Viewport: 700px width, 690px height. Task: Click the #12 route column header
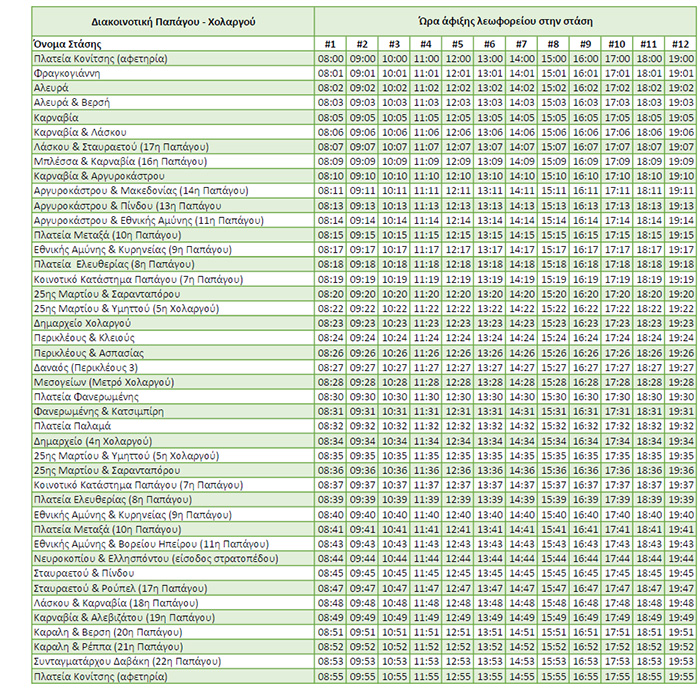coord(679,44)
